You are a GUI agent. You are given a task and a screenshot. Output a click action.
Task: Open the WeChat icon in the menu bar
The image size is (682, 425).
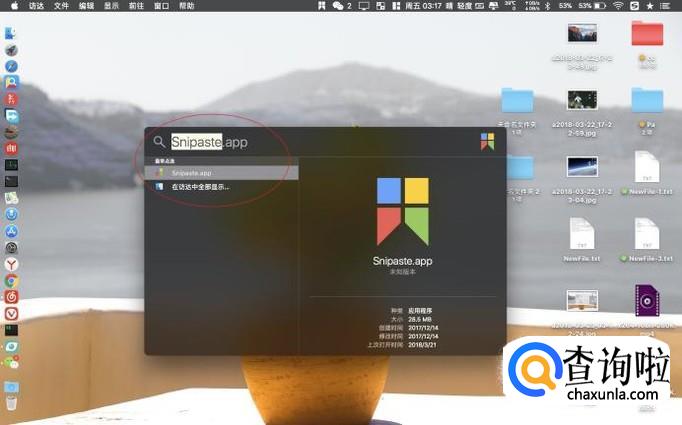pyautogui.click(x=338, y=6)
